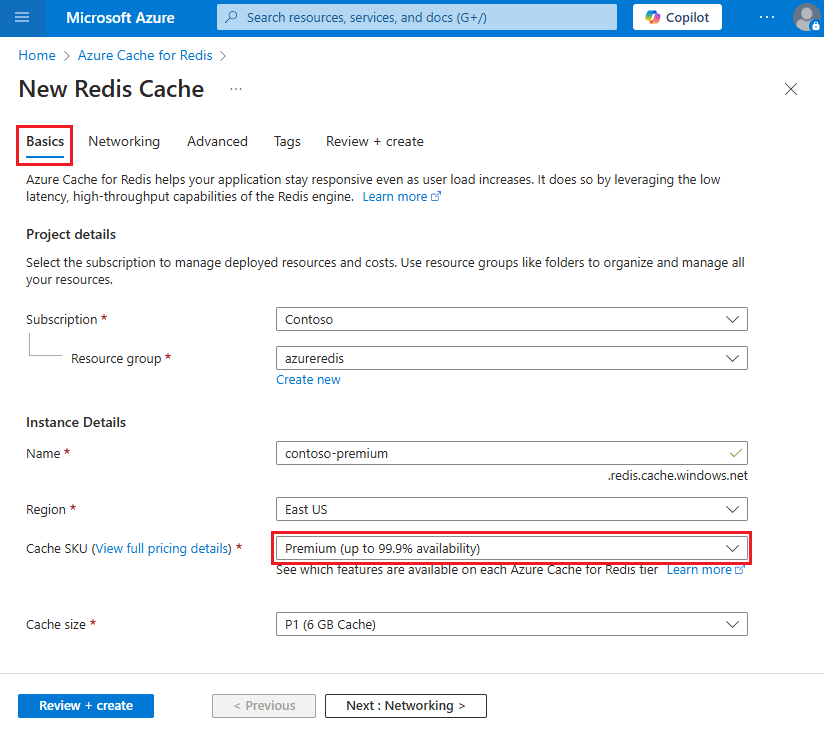Image resolution: width=824 pixels, height=738 pixels.
Task: Switch to the Networking tab
Action: pos(124,141)
